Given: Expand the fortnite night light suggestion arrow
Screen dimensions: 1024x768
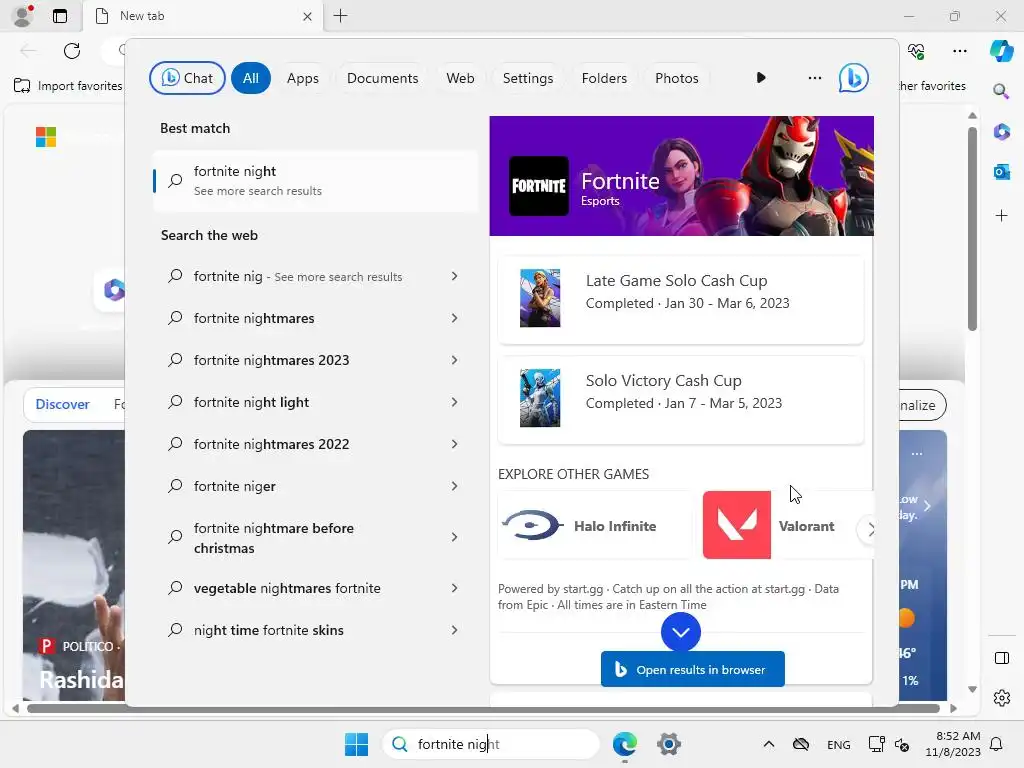Looking at the screenshot, I should pos(455,402).
